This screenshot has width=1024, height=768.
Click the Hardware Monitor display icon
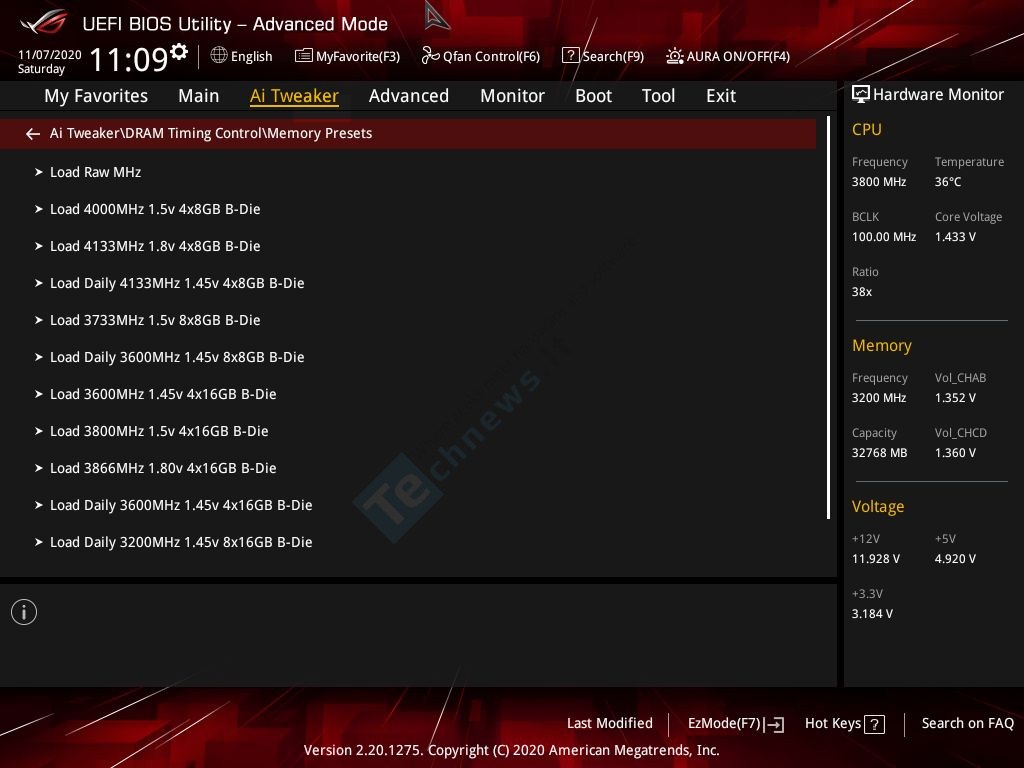[x=861, y=95]
